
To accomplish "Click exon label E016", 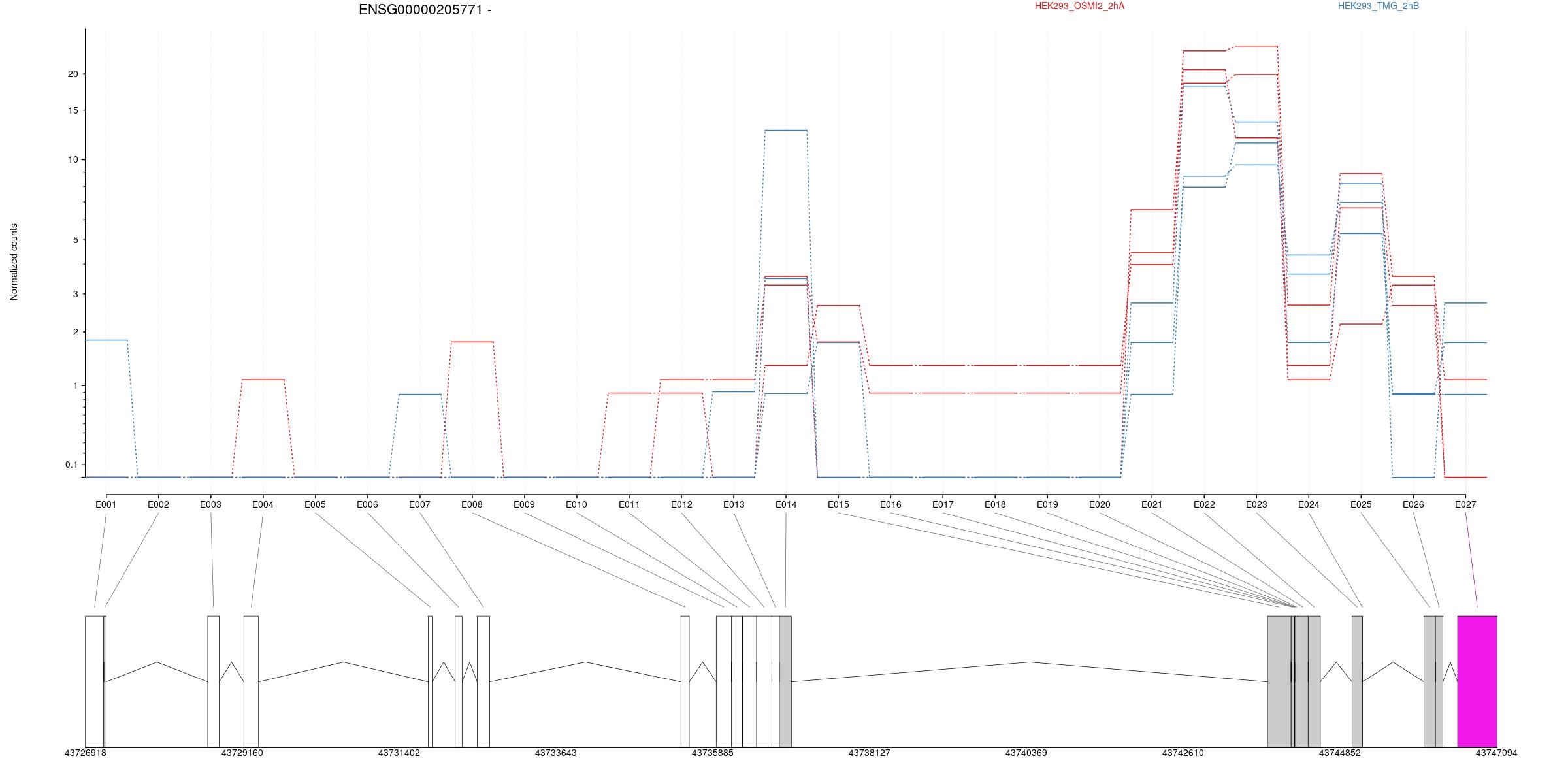I will [890, 504].
